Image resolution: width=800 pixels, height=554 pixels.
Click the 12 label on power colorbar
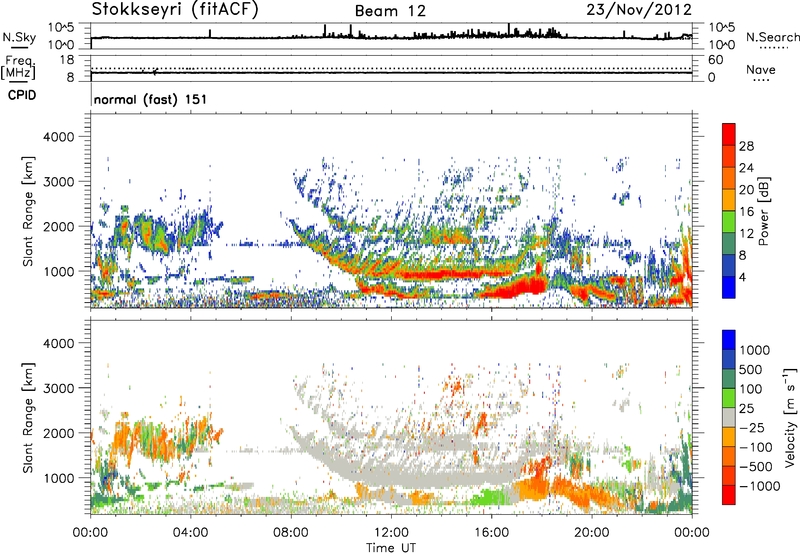tap(746, 234)
